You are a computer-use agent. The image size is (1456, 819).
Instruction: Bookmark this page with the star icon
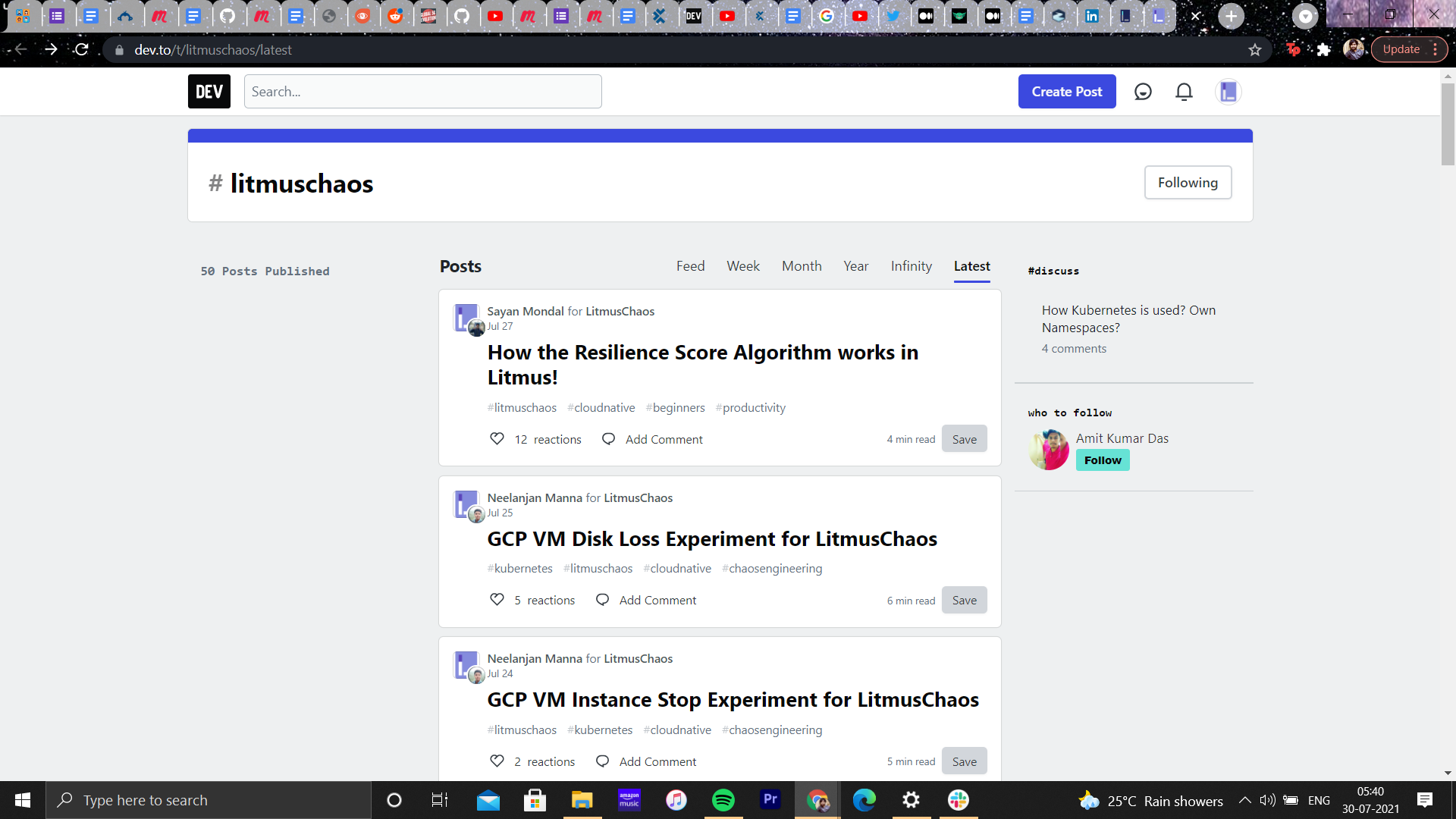click(x=1255, y=50)
